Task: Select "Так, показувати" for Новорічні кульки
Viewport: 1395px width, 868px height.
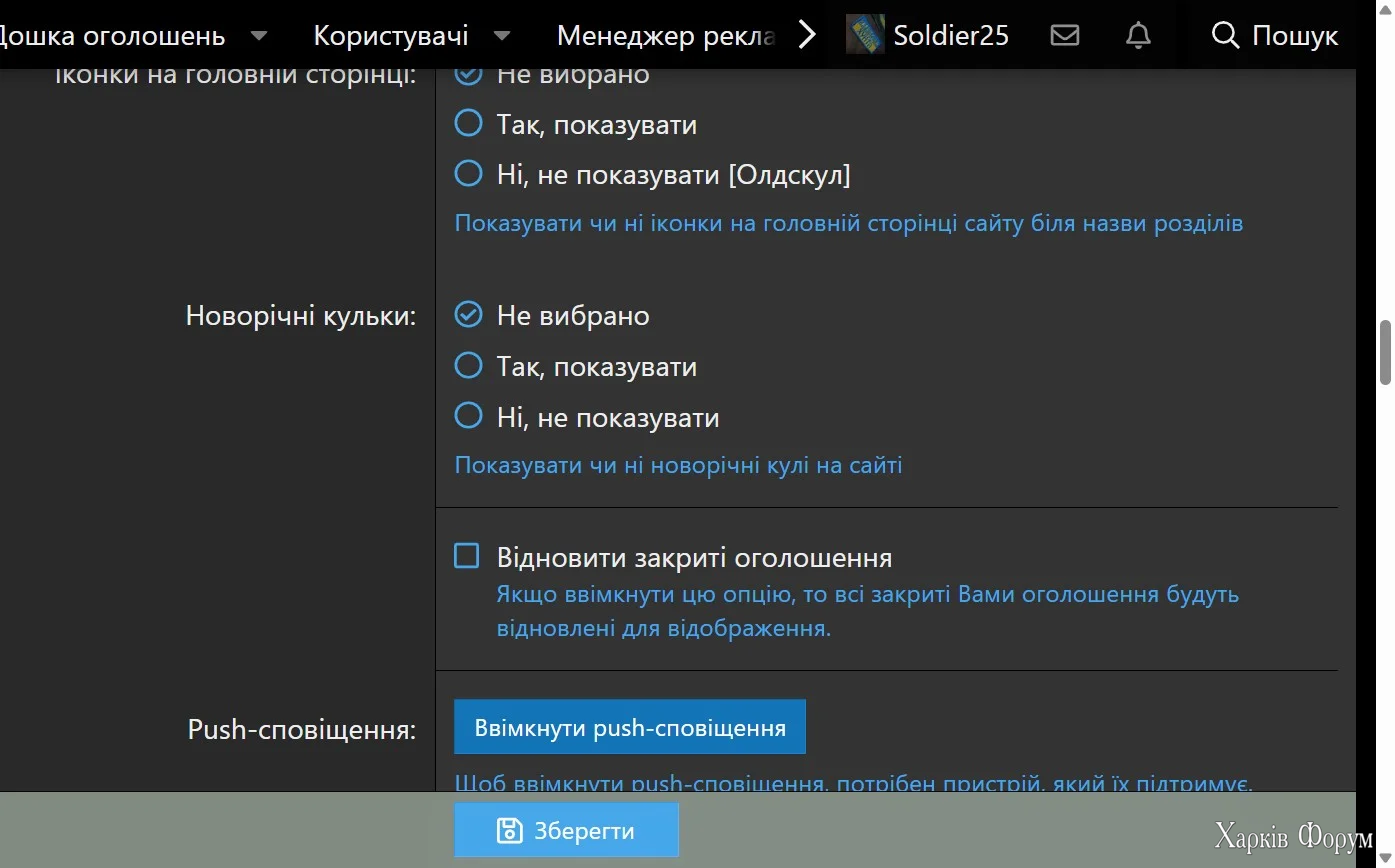Action: 468,366
